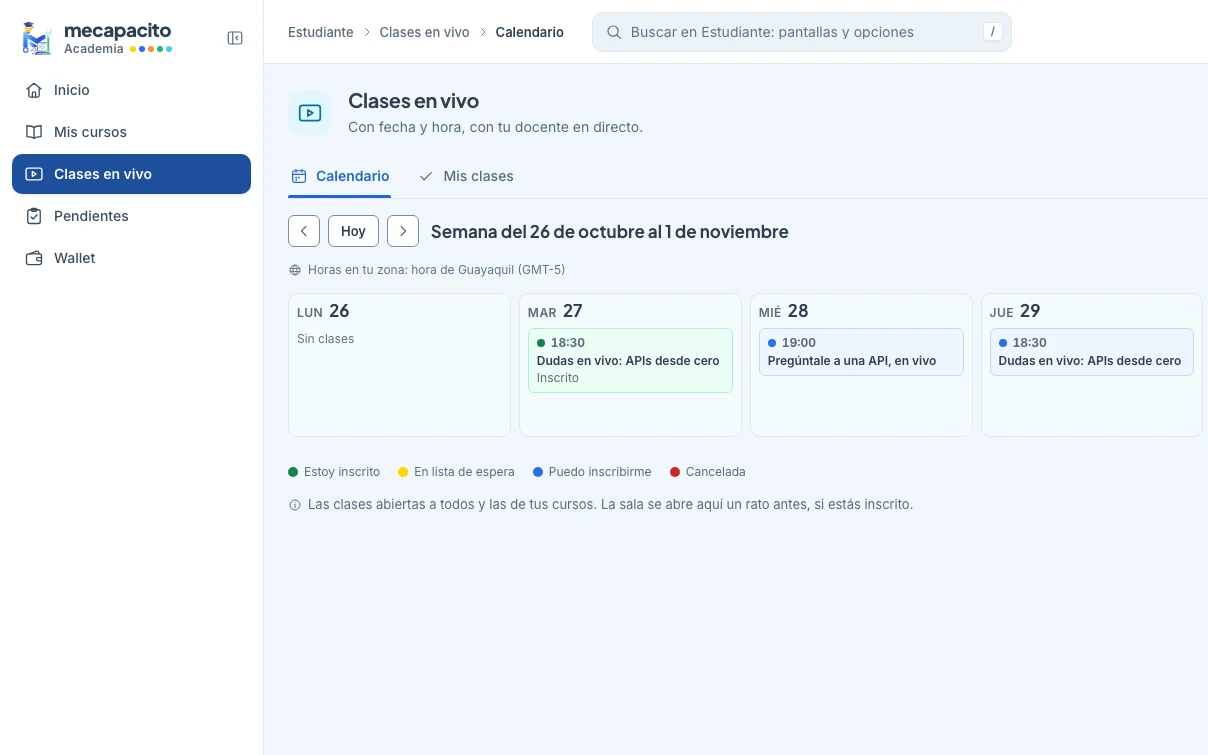The image size is (1208, 755).
Task: Click the search magnifier icon
Action: click(614, 32)
